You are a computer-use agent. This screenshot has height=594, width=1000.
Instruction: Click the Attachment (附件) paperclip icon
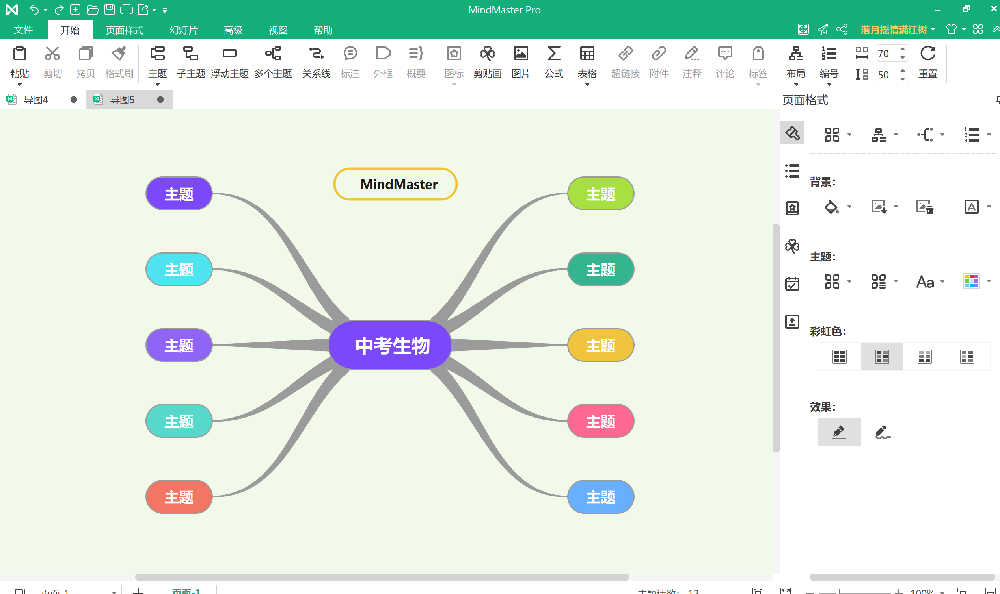pyautogui.click(x=659, y=54)
